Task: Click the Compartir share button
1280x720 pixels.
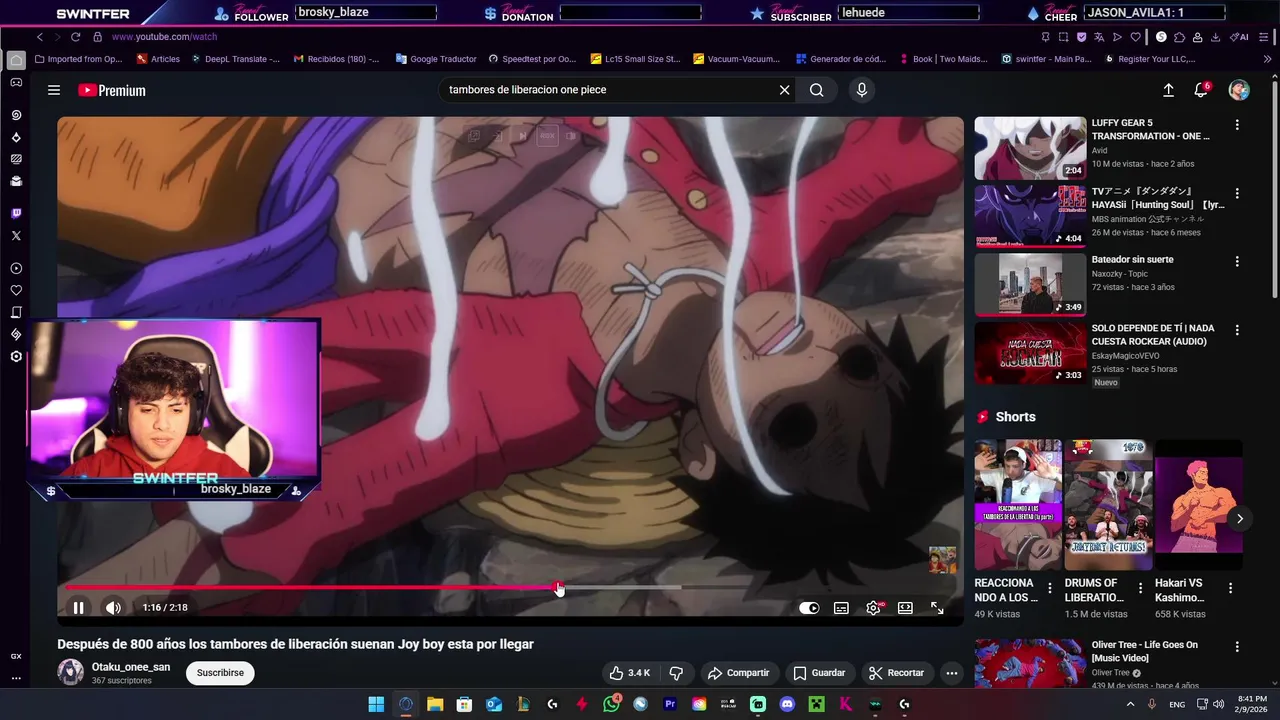Action: click(738, 673)
